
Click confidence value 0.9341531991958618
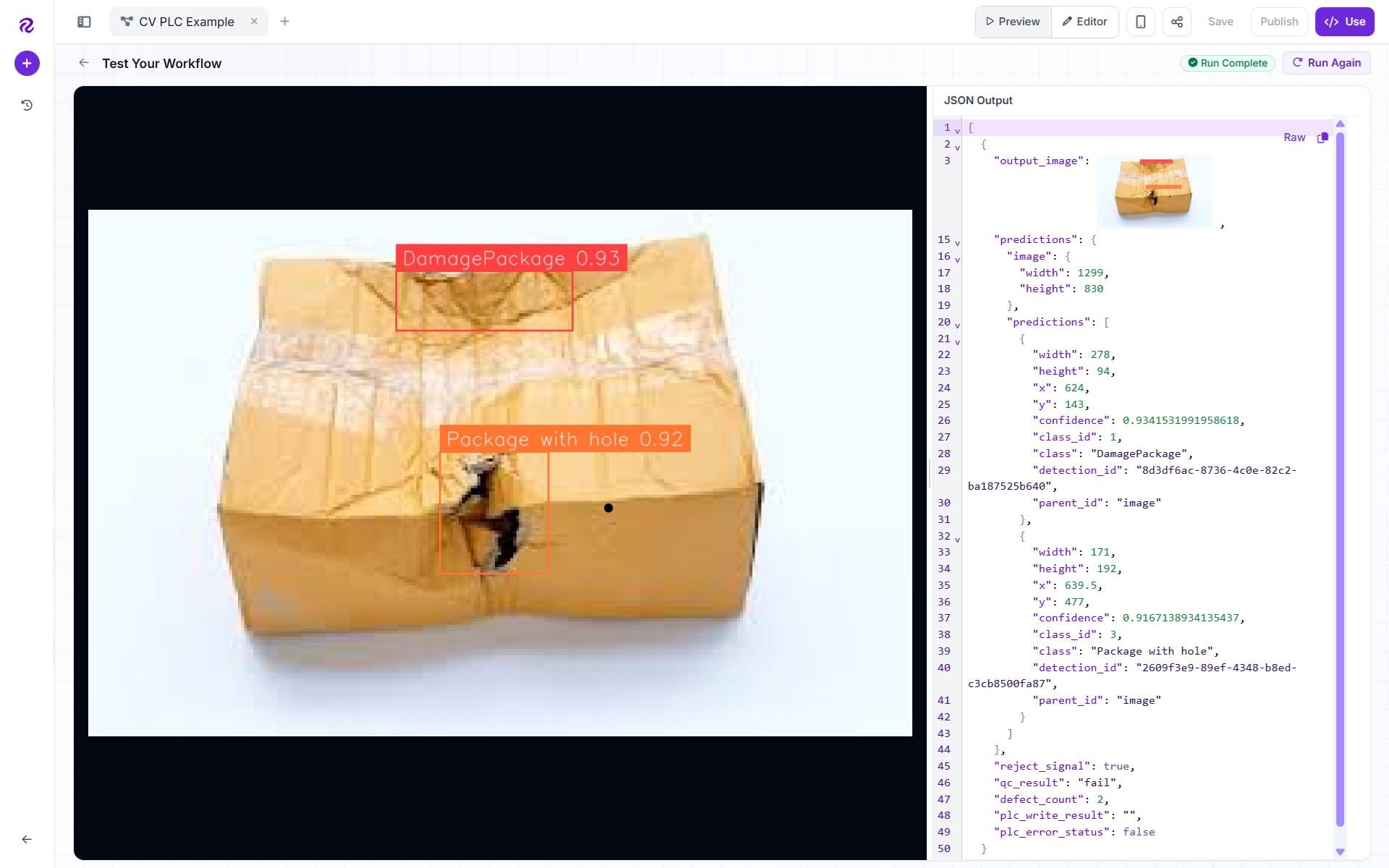[1181, 420]
